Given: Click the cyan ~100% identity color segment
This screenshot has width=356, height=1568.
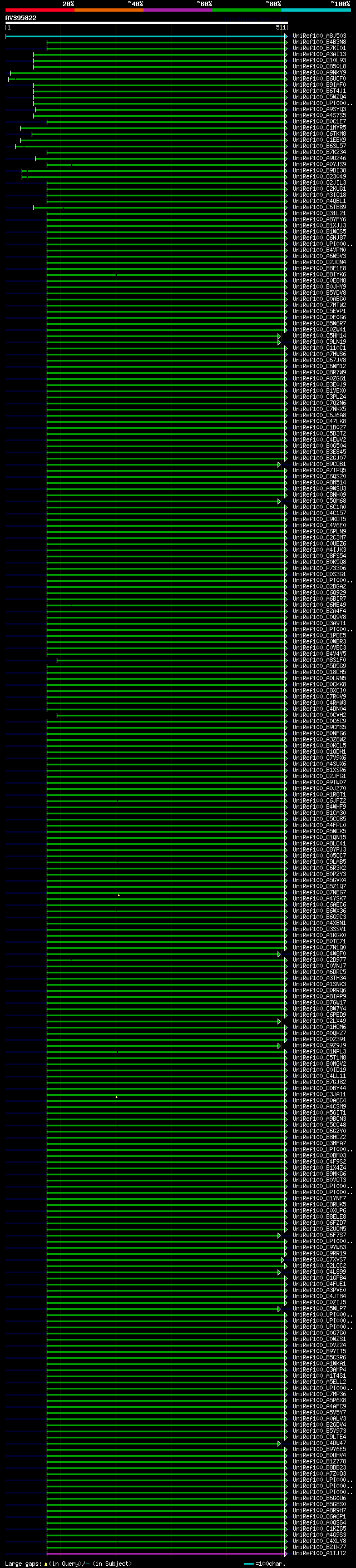Looking at the screenshot, I should pos(316,10).
